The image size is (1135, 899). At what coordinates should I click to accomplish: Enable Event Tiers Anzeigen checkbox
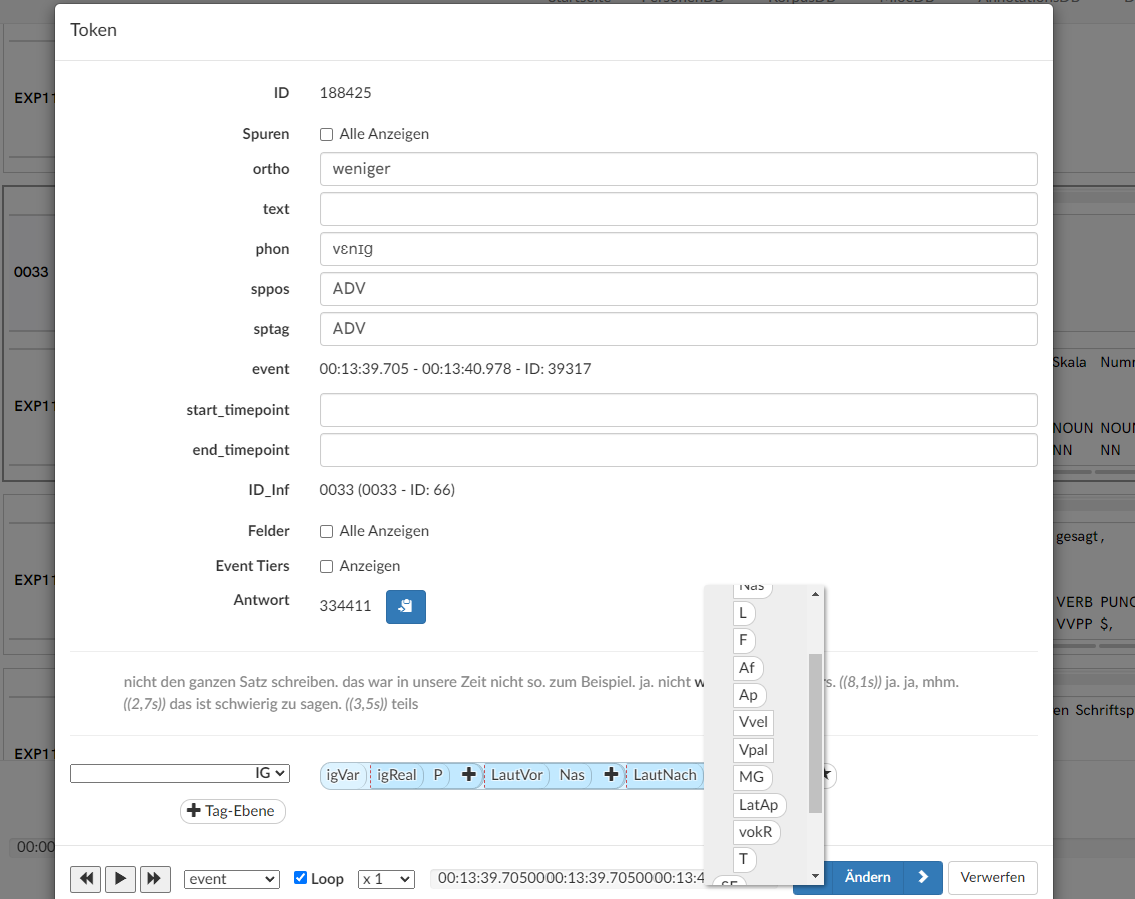[x=326, y=567]
